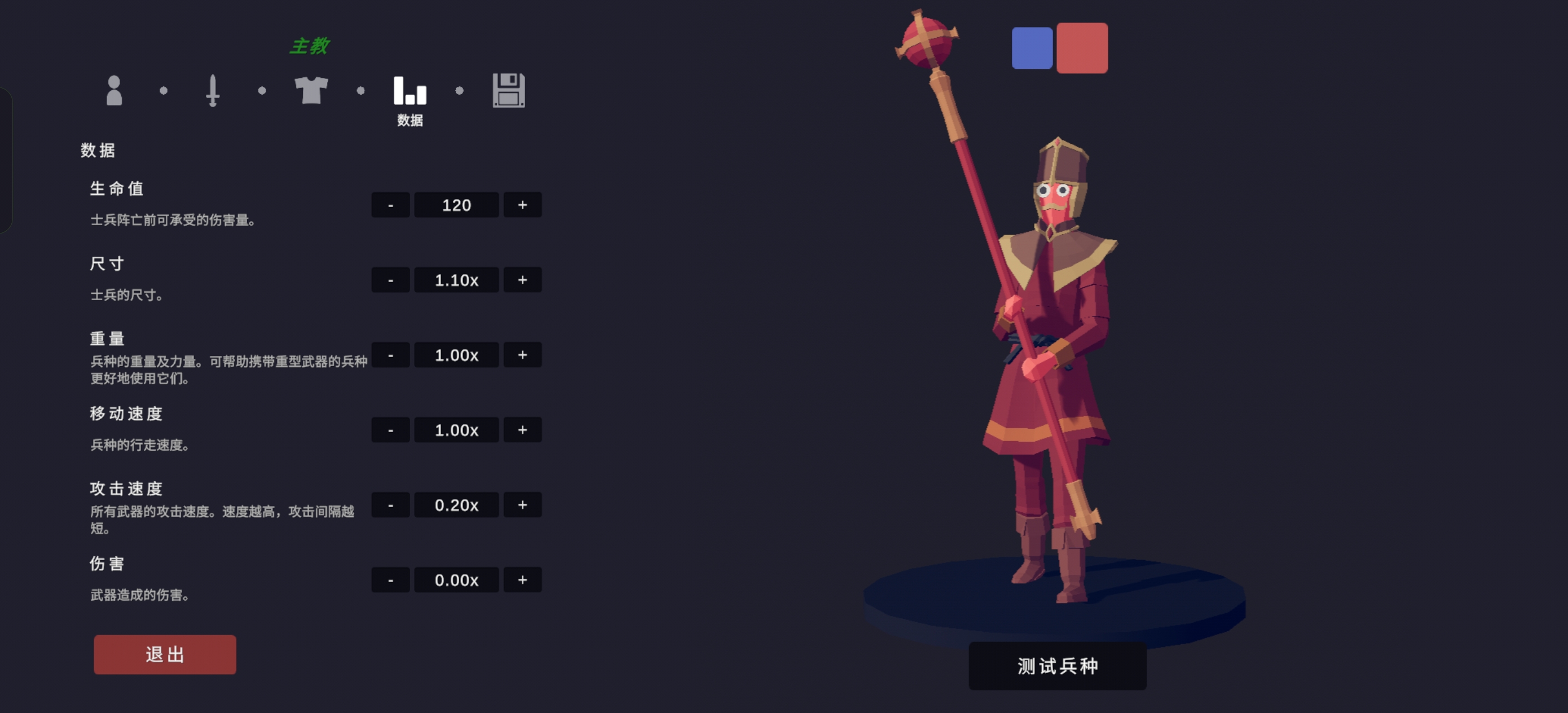Click the 生命值 value field showing 120
This screenshot has height=713, width=1568.
(x=456, y=205)
